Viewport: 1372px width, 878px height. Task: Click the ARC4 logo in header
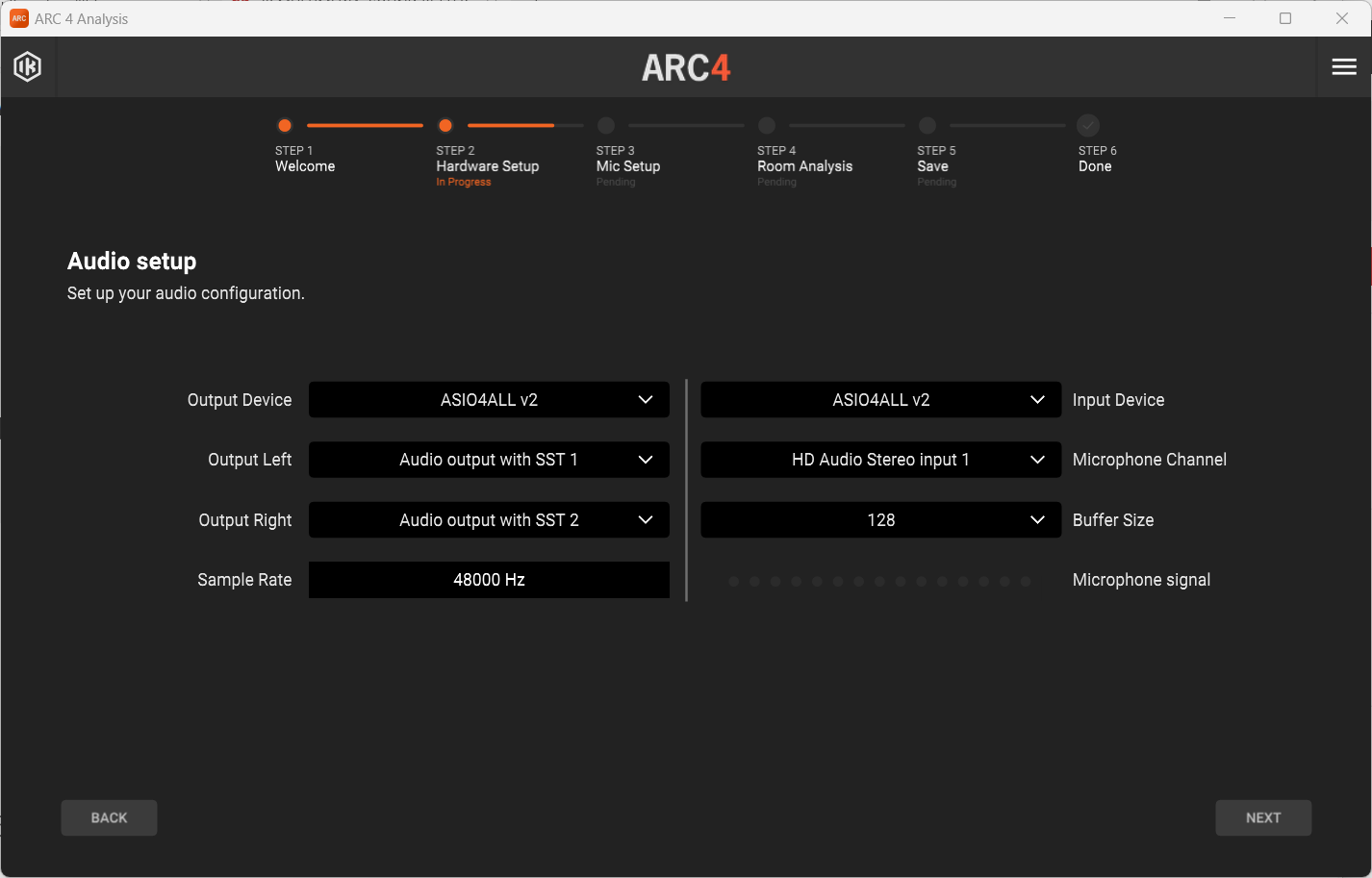[686, 67]
